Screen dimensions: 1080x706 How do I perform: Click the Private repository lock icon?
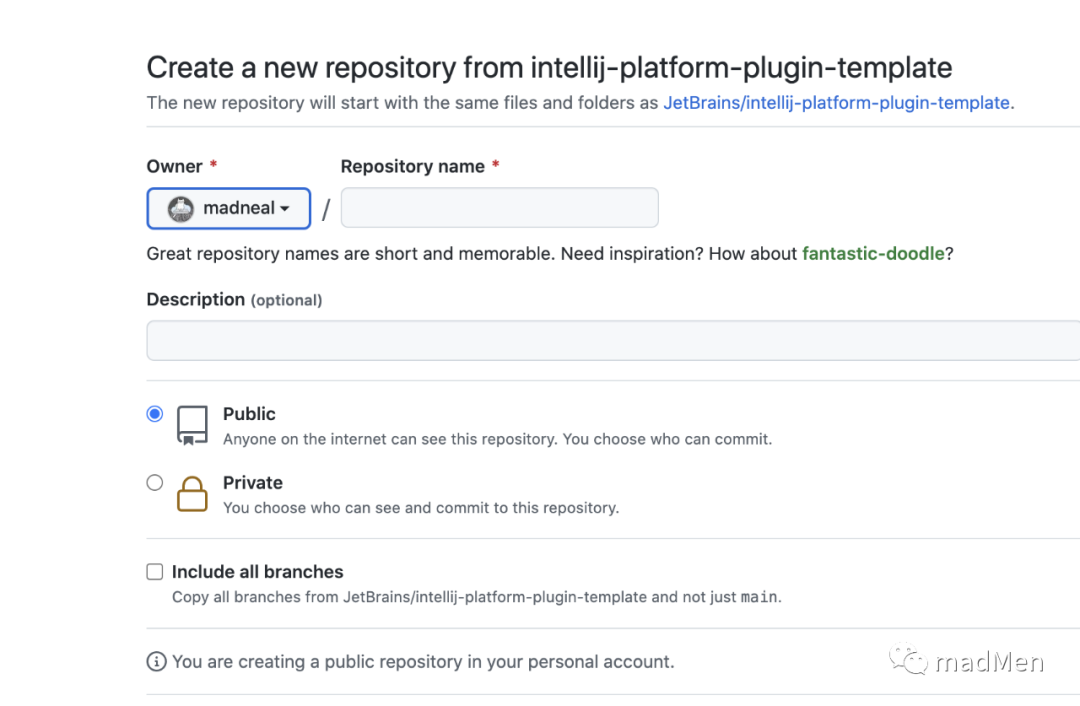coord(192,494)
